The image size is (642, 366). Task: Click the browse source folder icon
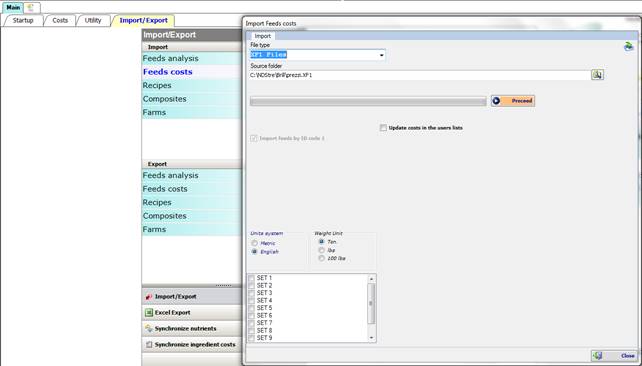tap(597, 75)
